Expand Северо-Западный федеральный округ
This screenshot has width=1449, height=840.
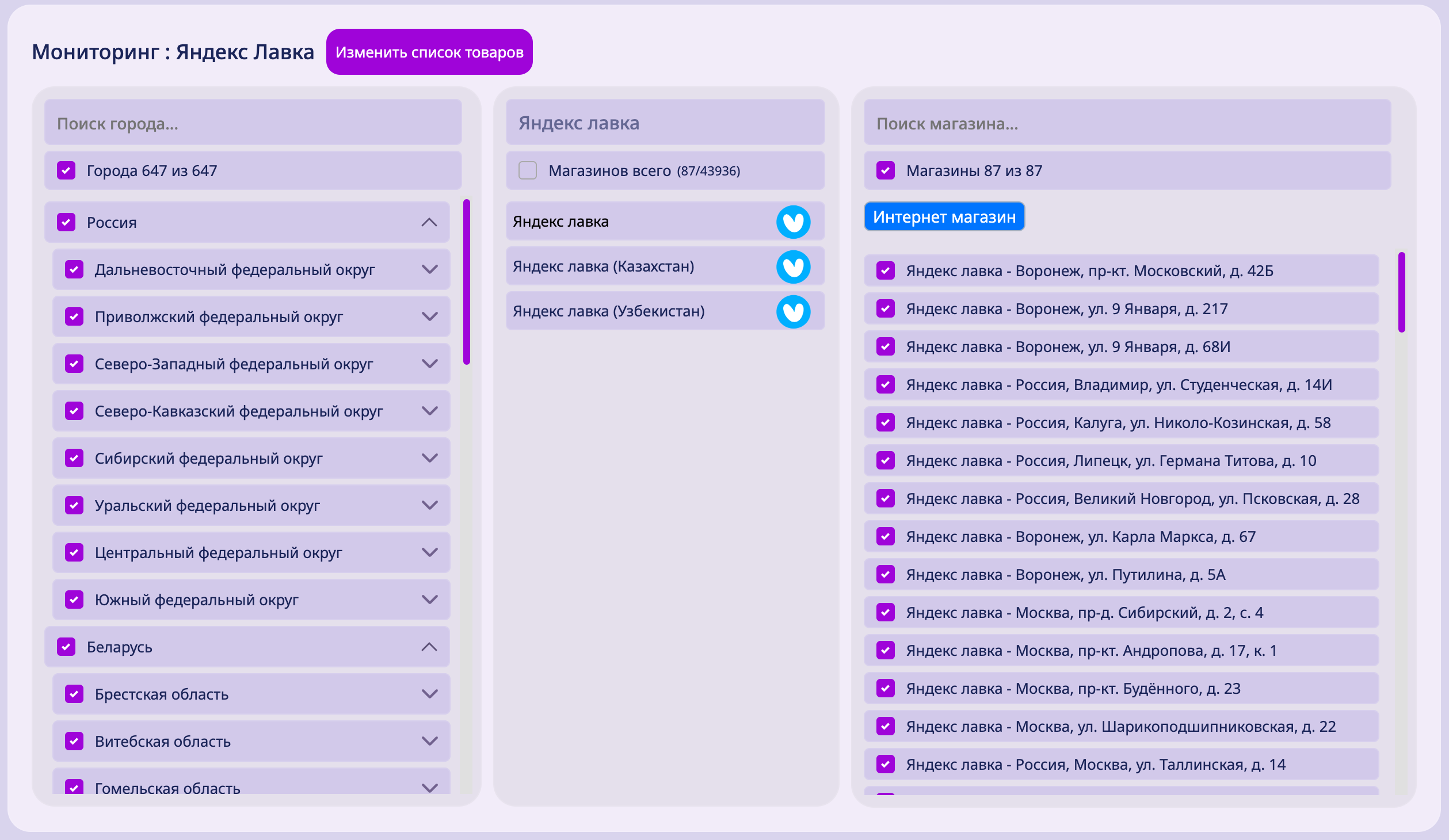pyautogui.click(x=429, y=364)
